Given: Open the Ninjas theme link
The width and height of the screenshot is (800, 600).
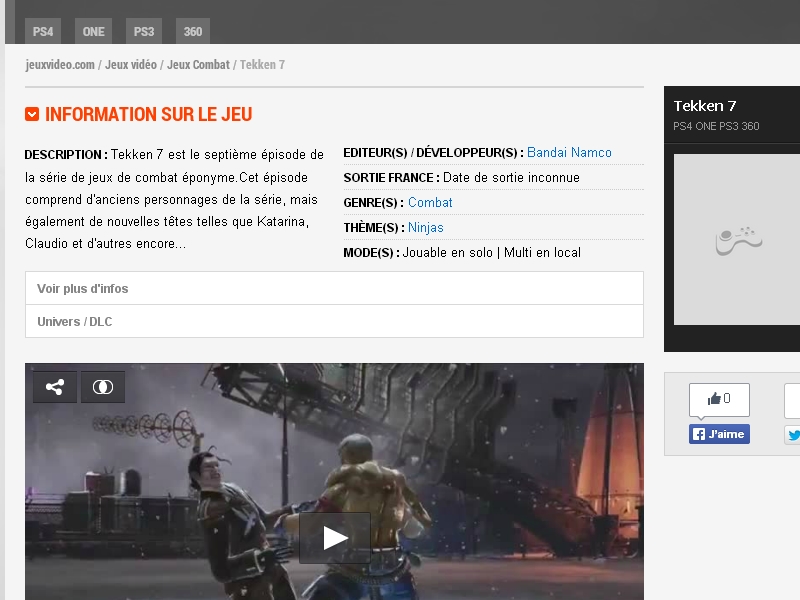Looking at the screenshot, I should coord(426,228).
